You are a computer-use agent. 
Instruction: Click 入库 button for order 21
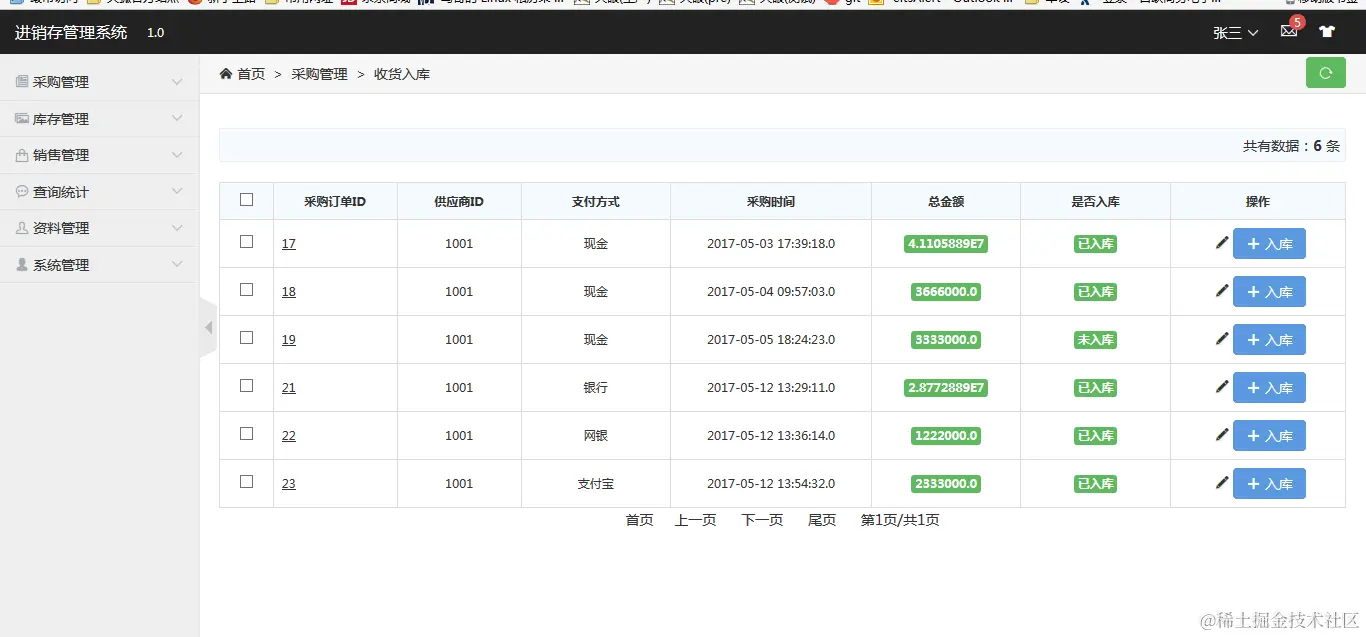click(1269, 387)
